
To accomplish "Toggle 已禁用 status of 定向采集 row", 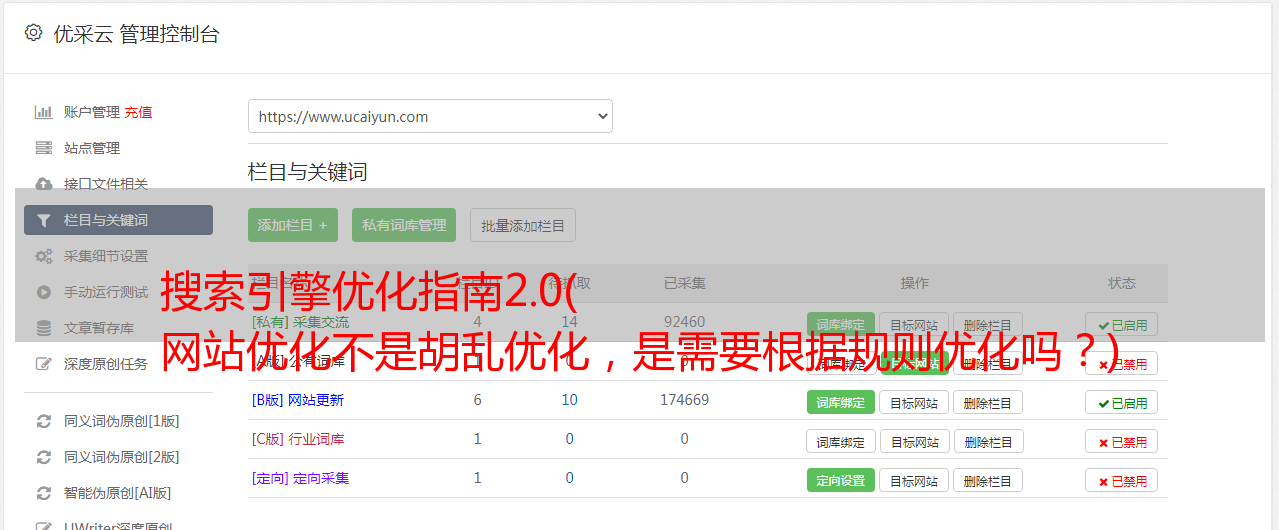I will click(1122, 480).
